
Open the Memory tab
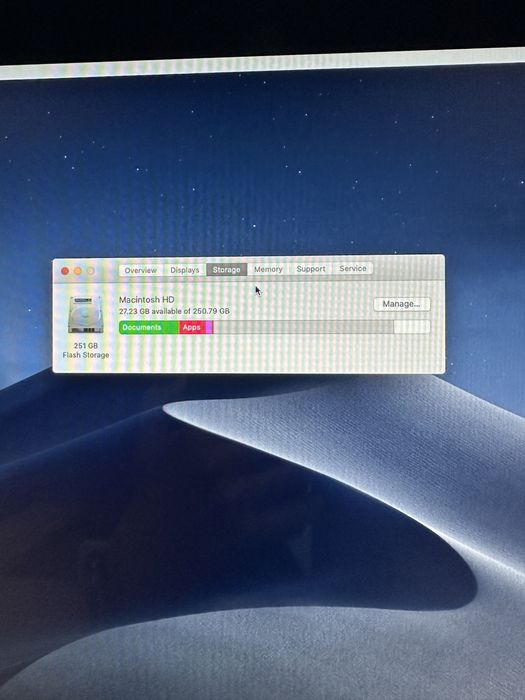click(x=268, y=269)
